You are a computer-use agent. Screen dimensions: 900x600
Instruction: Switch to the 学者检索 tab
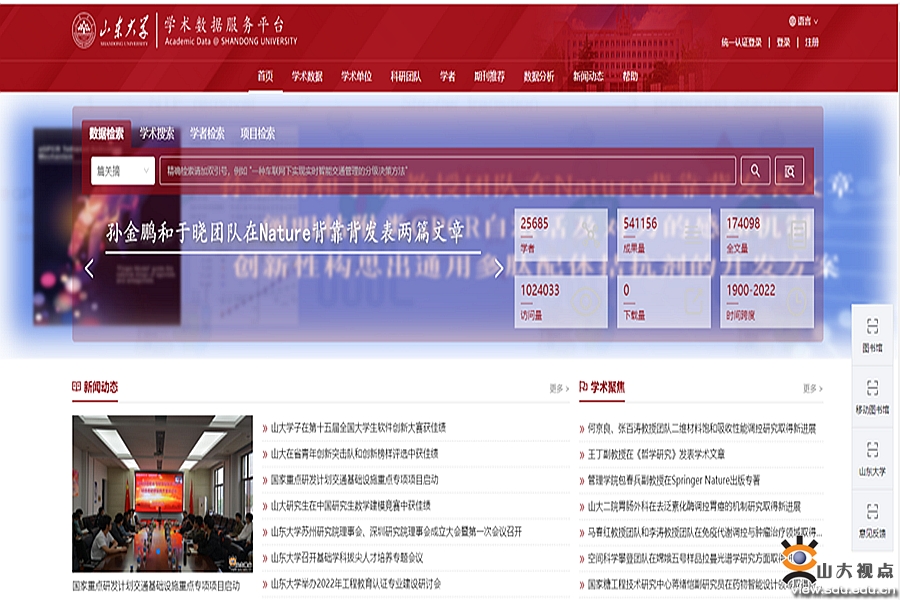pos(207,134)
